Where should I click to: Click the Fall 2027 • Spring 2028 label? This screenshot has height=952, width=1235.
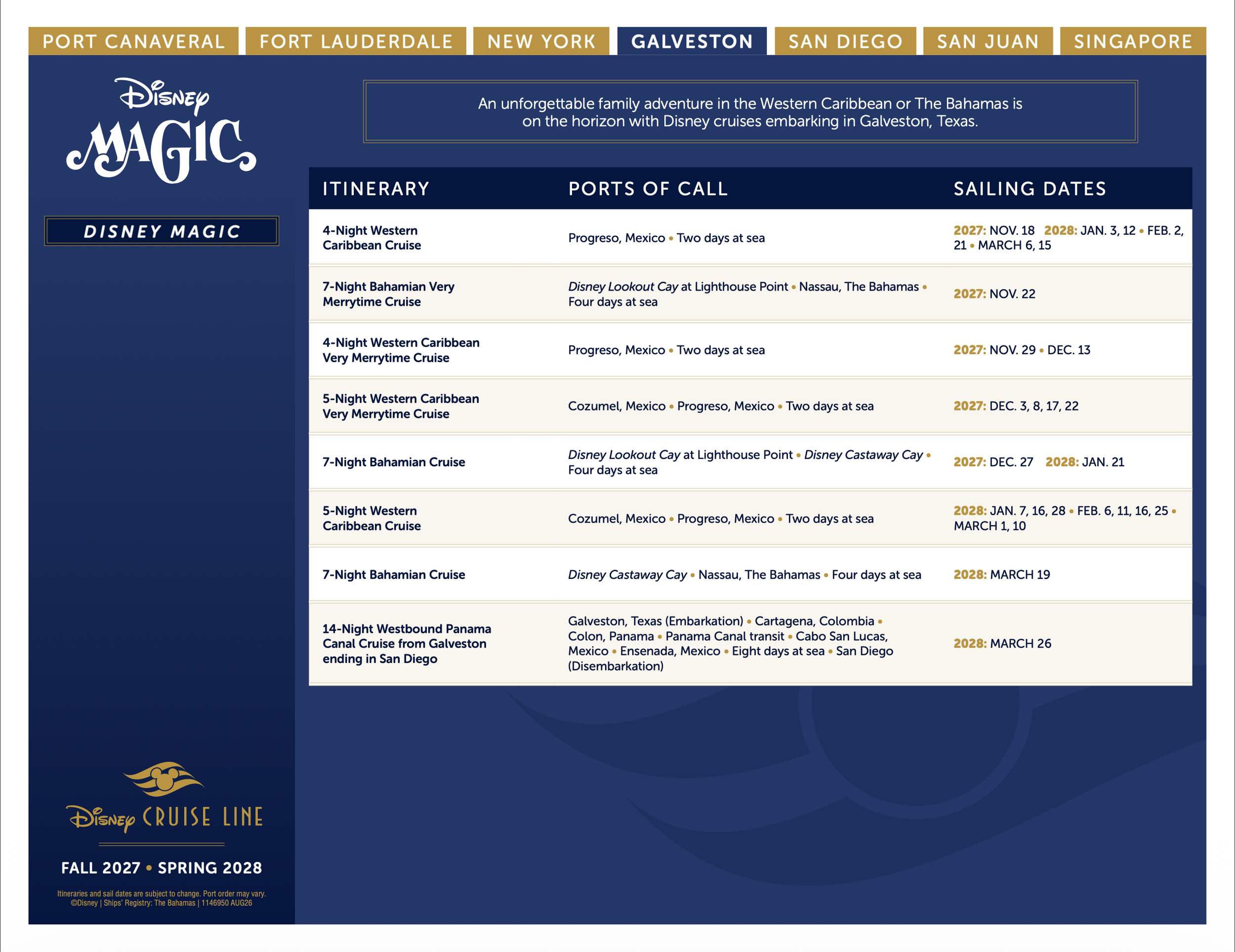point(162,868)
